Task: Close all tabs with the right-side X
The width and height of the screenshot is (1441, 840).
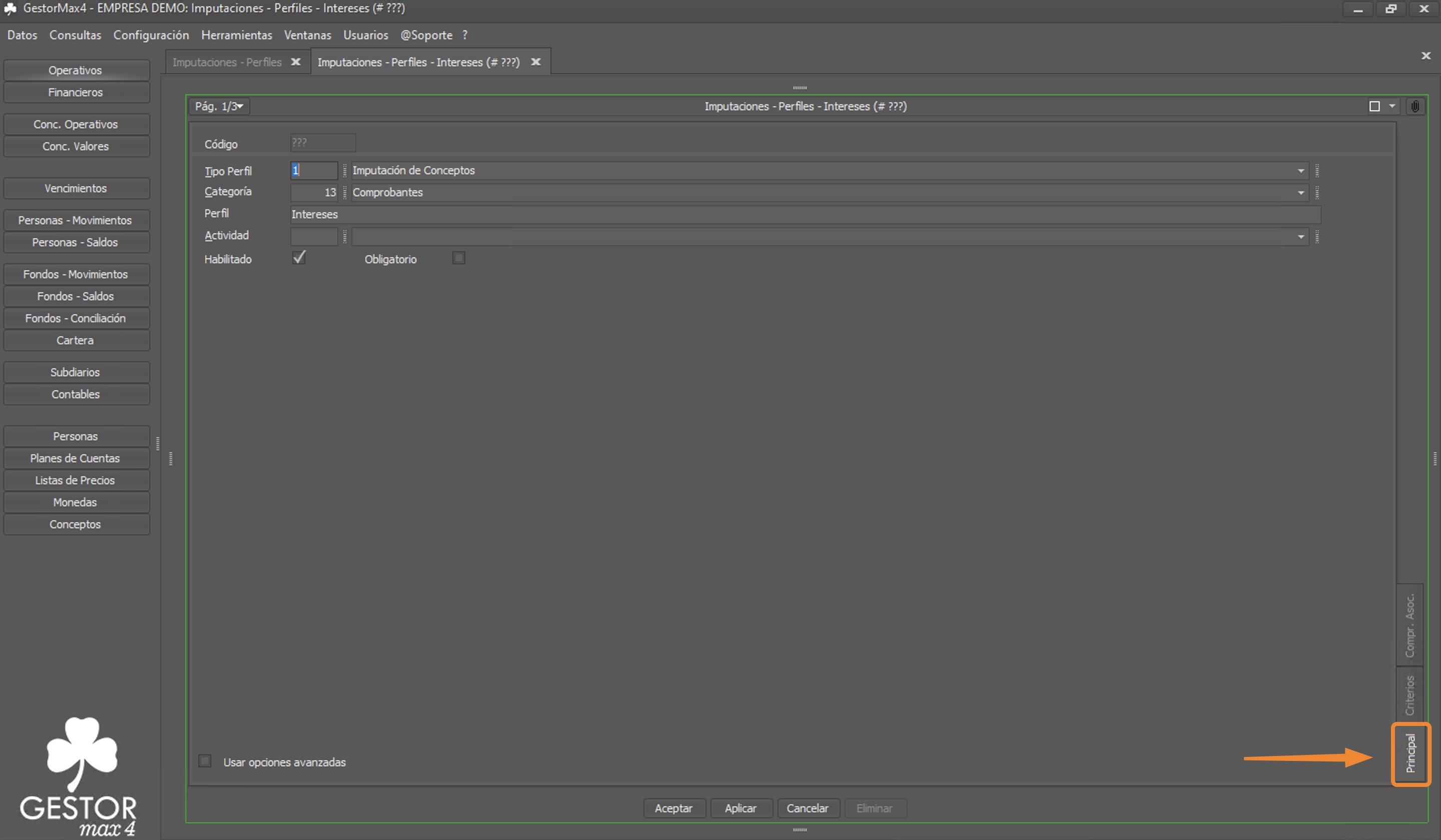Action: click(x=1425, y=56)
